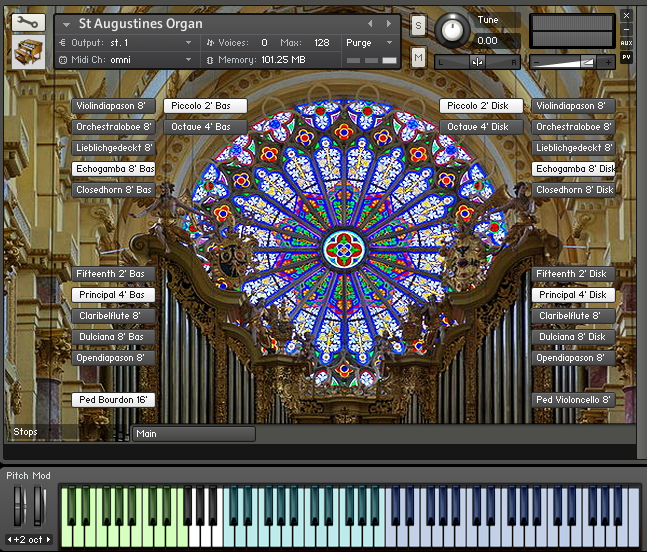
Task: Click the Pitch wheel
Action: [x=18, y=506]
